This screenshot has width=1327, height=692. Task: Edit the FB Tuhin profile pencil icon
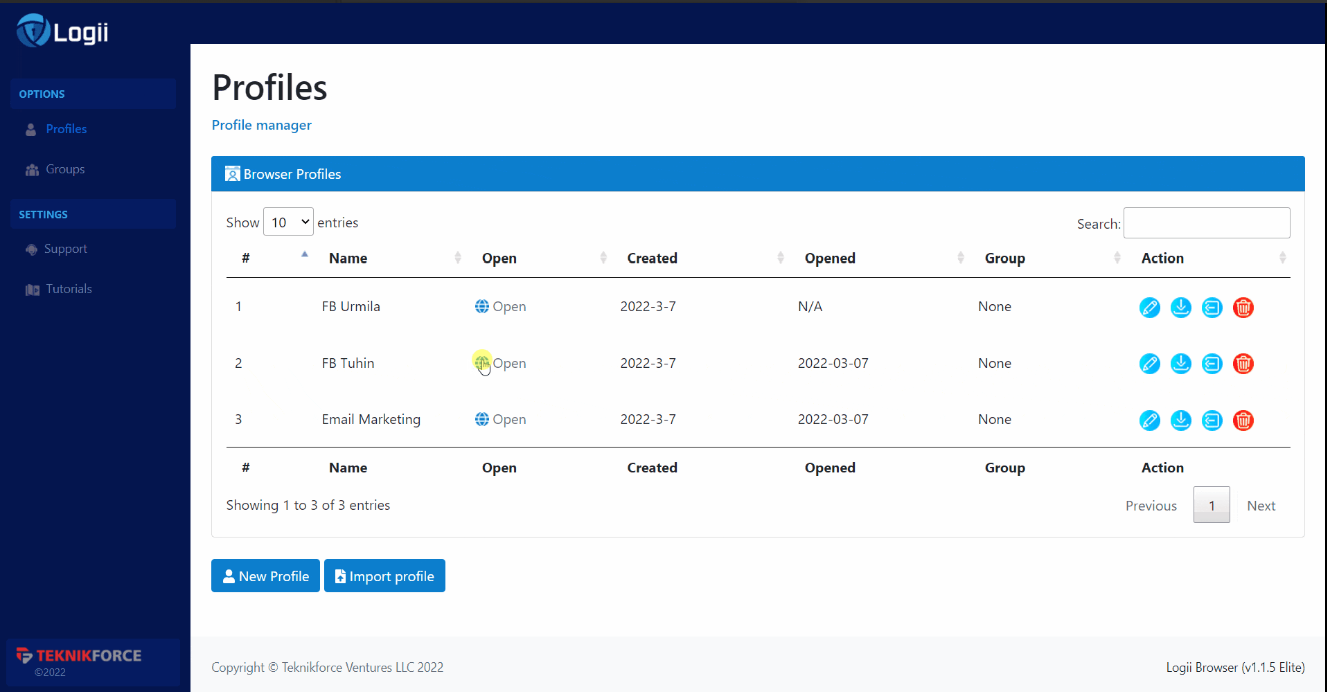tap(1150, 363)
